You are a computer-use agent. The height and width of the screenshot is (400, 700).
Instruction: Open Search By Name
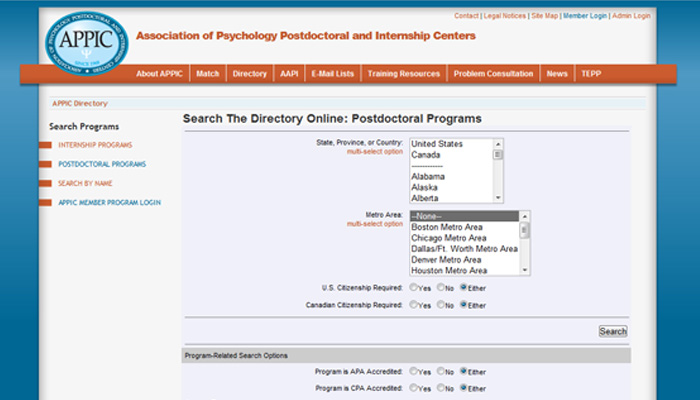(x=85, y=183)
